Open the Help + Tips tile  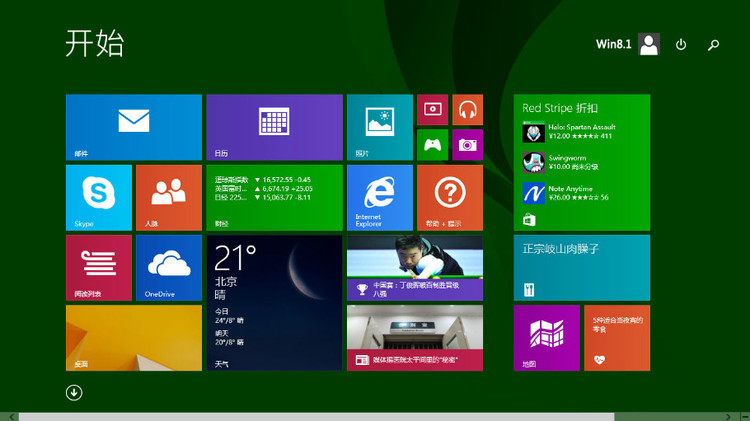449,197
